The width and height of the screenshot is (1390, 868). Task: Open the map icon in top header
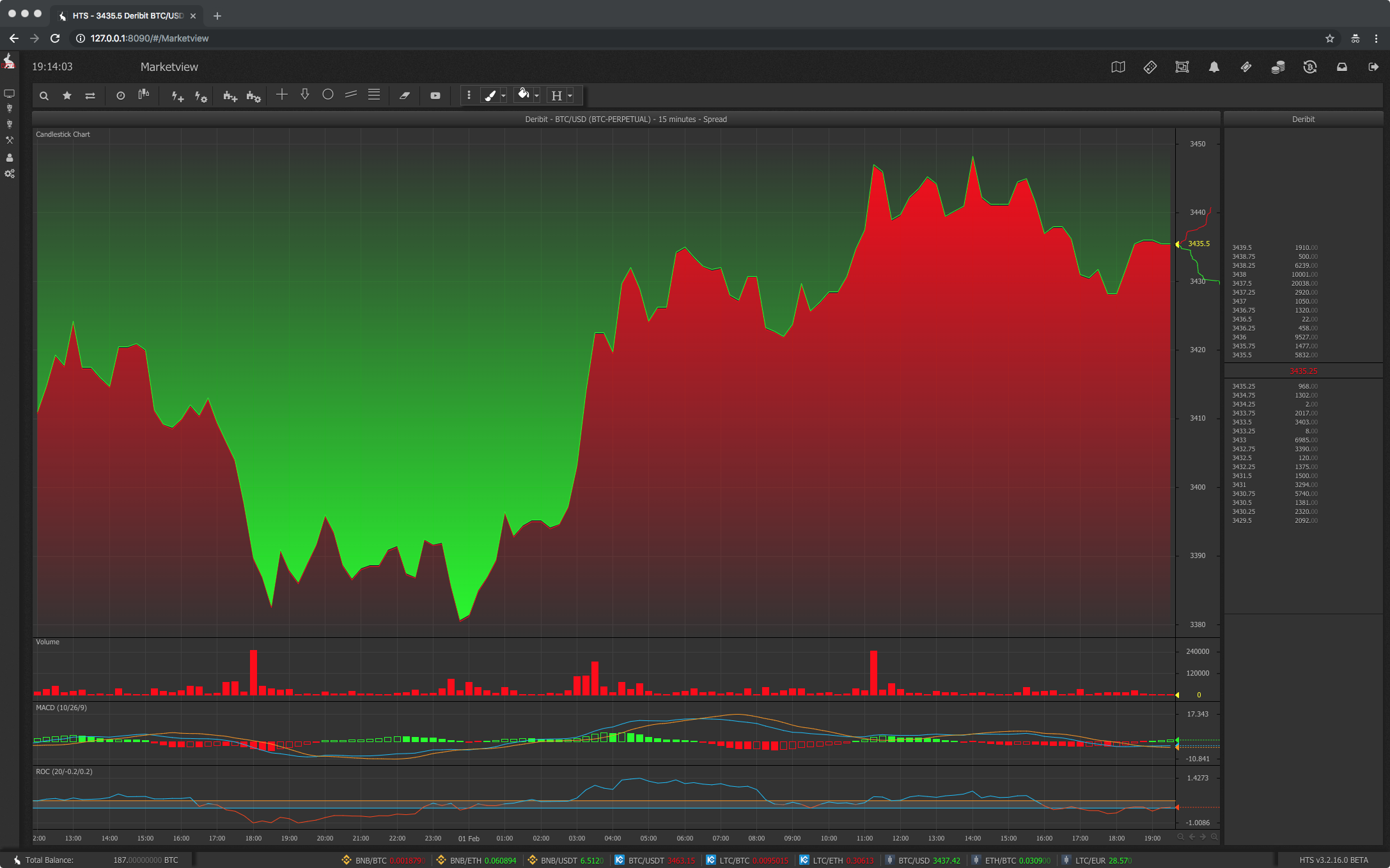click(1118, 67)
